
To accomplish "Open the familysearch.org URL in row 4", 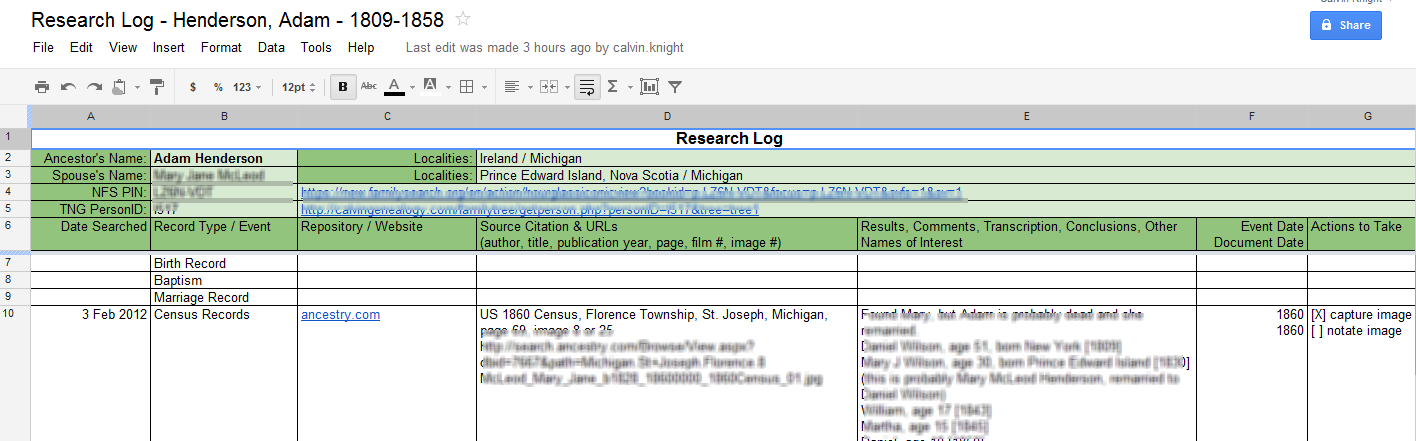I will [631, 192].
